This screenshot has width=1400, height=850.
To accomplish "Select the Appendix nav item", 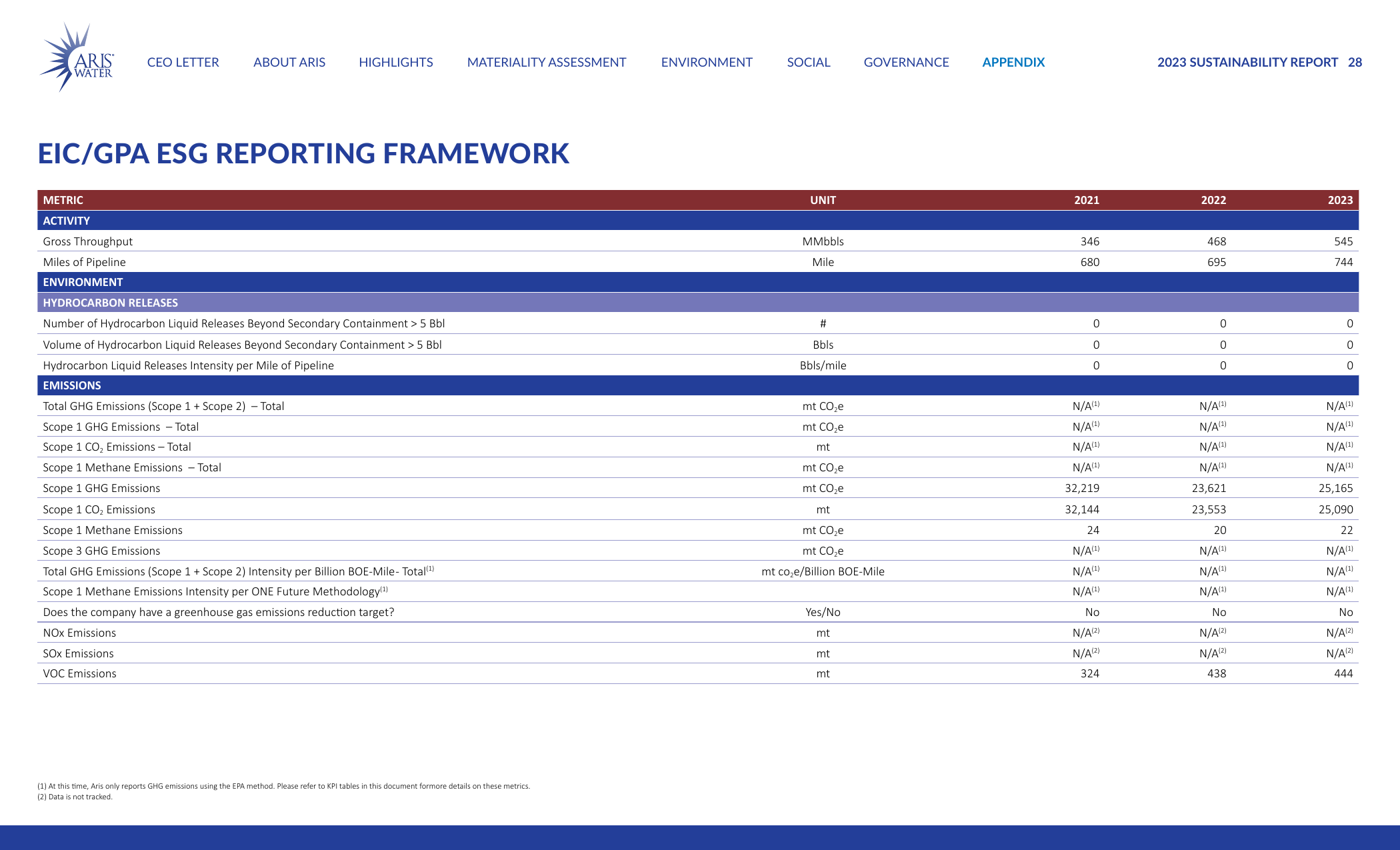I will point(1013,62).
